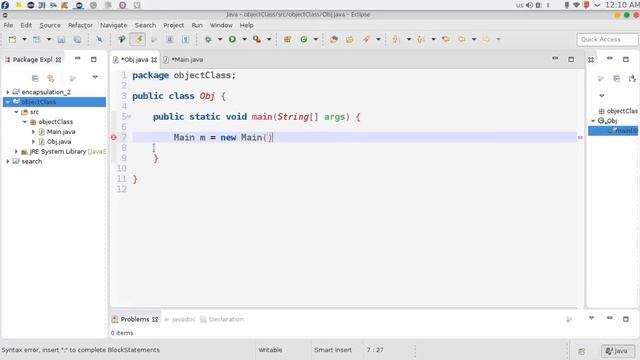640x360 pixels.
Task: Maximize the editor area
Action: pos(571,59)
